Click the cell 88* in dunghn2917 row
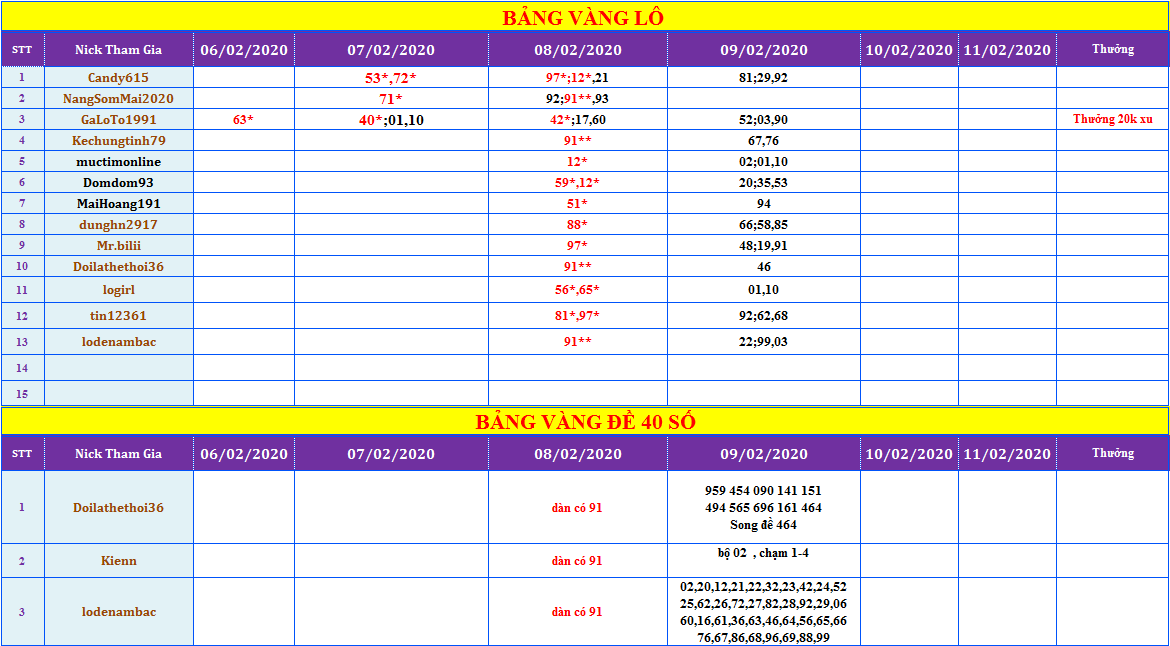This screenshot has width=1170, height=646. click(x=578, y=224)
